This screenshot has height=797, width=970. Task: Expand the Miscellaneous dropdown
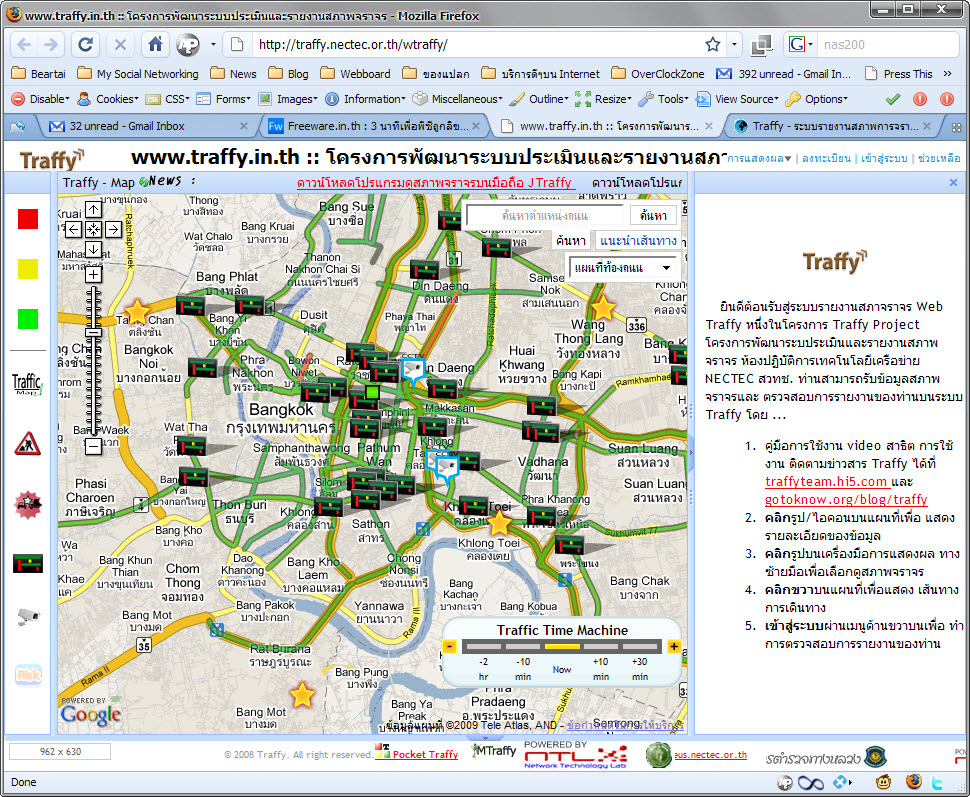pos(458,99)
